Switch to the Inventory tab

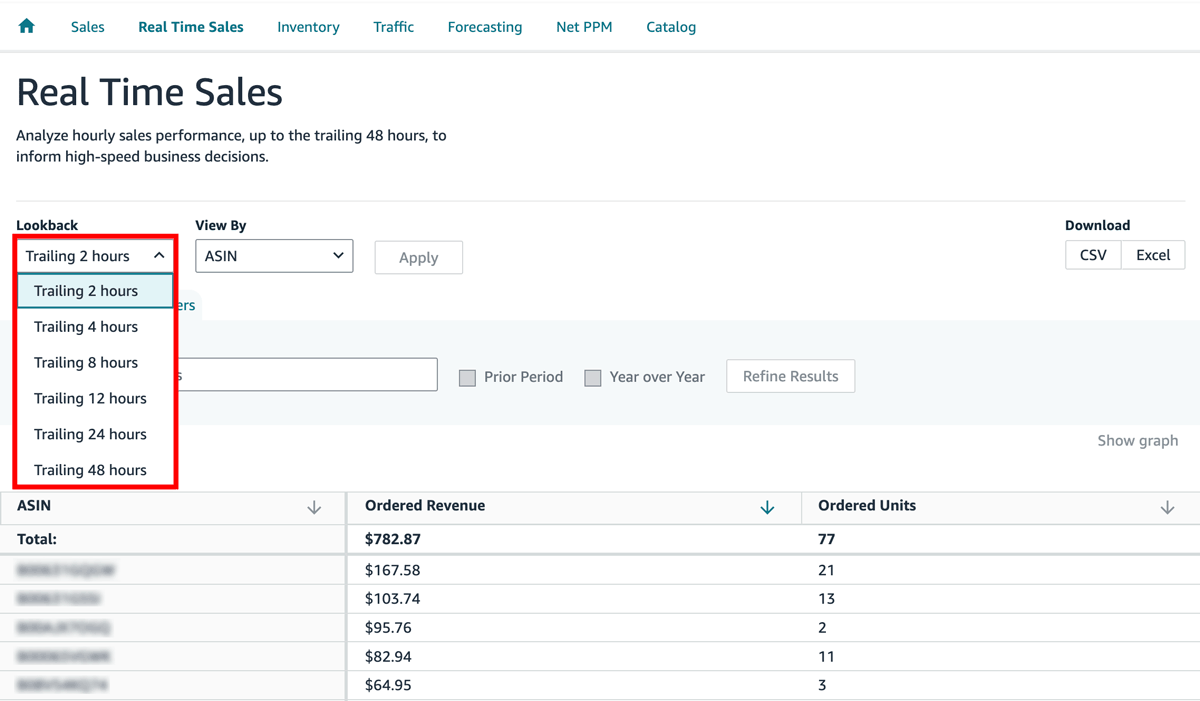(x=308, y=27)
